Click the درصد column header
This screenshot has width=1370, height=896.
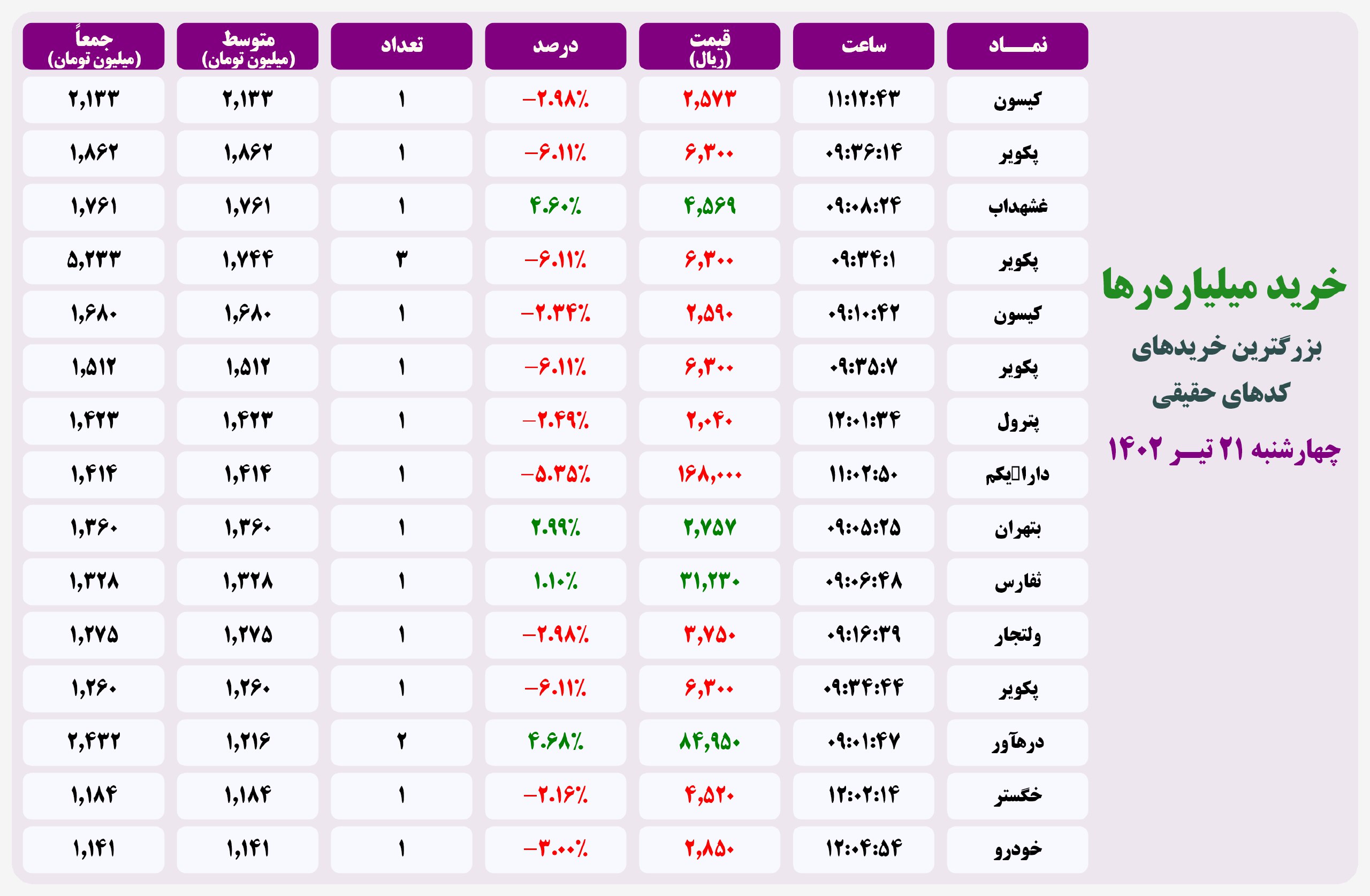555,46
